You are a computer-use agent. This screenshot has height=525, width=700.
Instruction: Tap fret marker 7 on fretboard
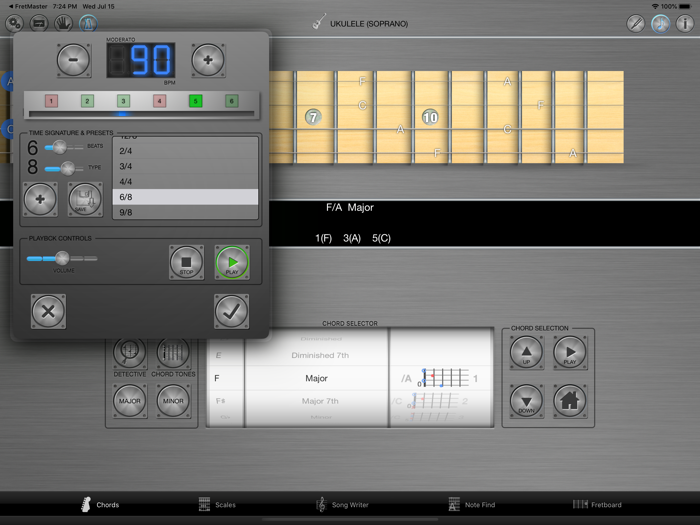[313, 117]
